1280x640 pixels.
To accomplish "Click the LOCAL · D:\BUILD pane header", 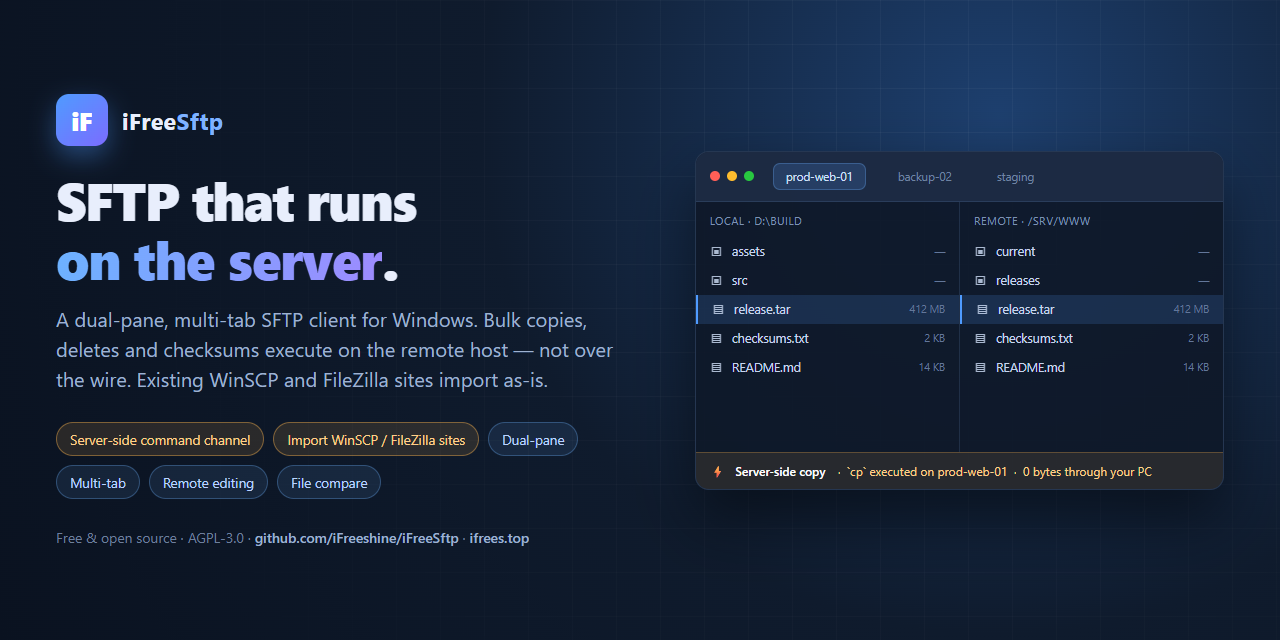I will point(756,221).
